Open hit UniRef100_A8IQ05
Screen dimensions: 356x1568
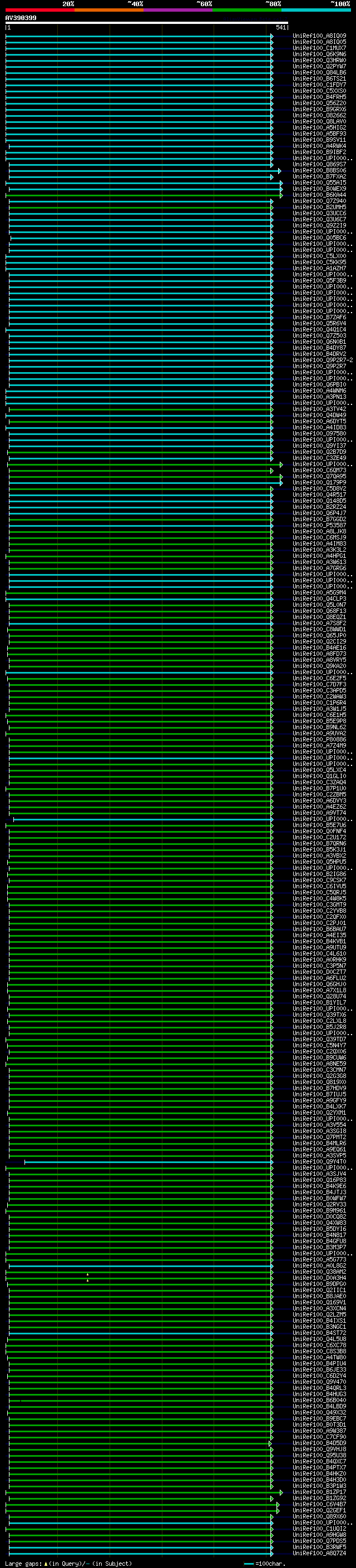(x=319, y=42)
